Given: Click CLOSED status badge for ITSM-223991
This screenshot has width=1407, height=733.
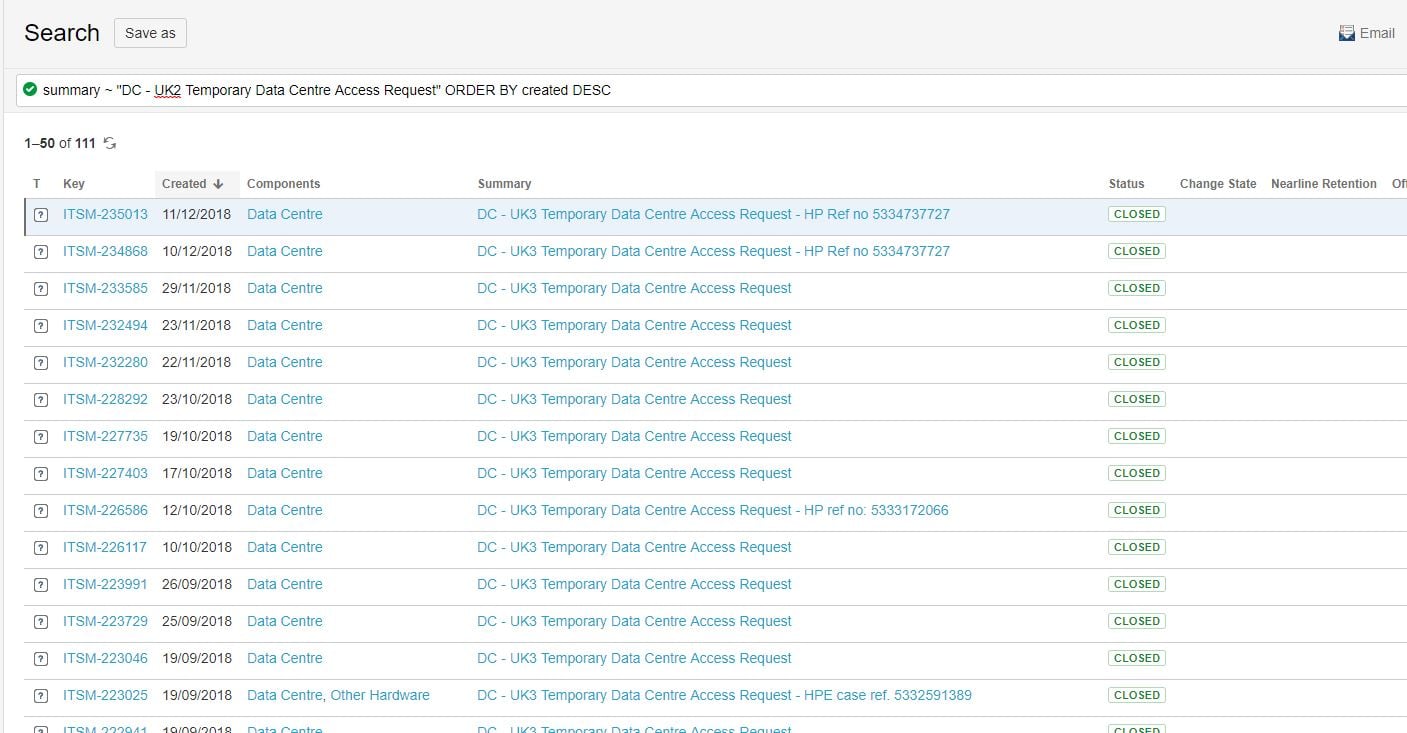Looking at the screenshot, I should tap(1137, 584).
